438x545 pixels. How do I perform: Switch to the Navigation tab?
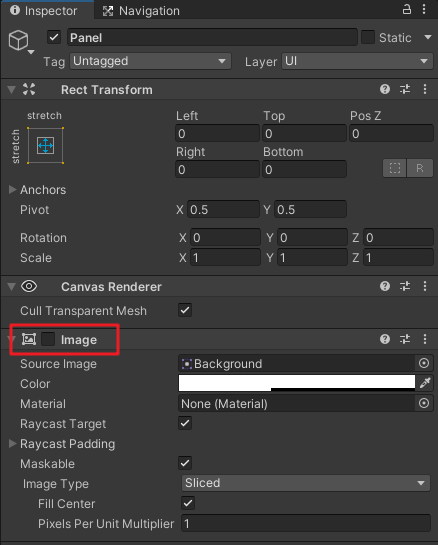click(141, 11)
